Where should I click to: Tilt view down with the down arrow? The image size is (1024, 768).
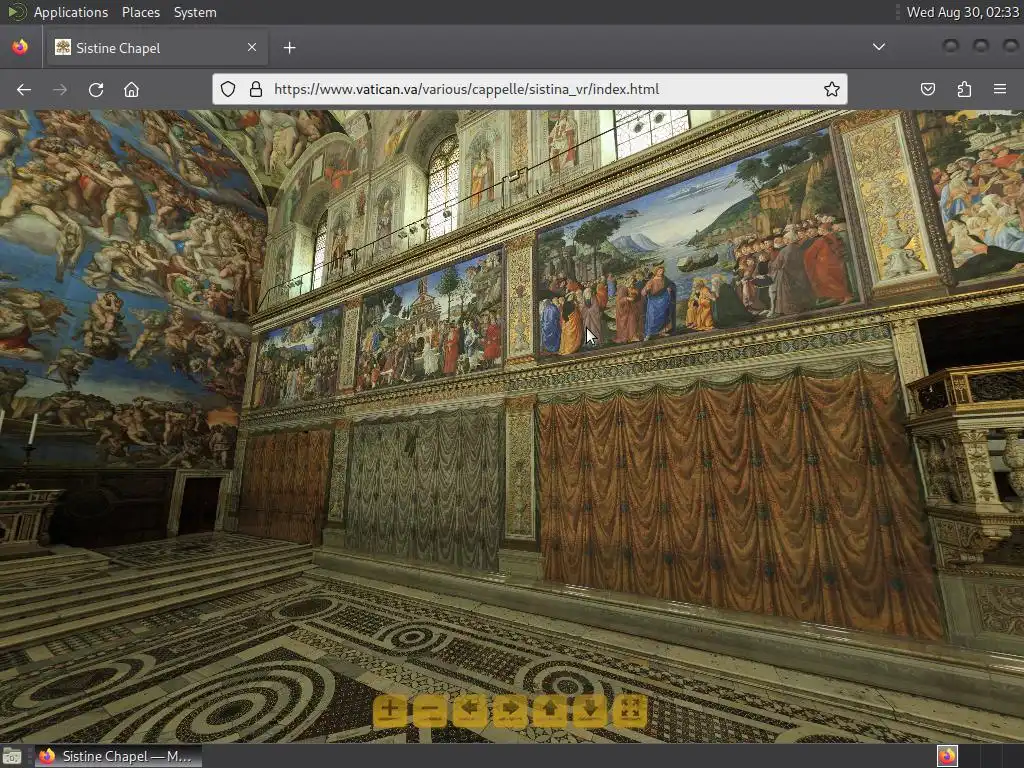coord(590,711)
